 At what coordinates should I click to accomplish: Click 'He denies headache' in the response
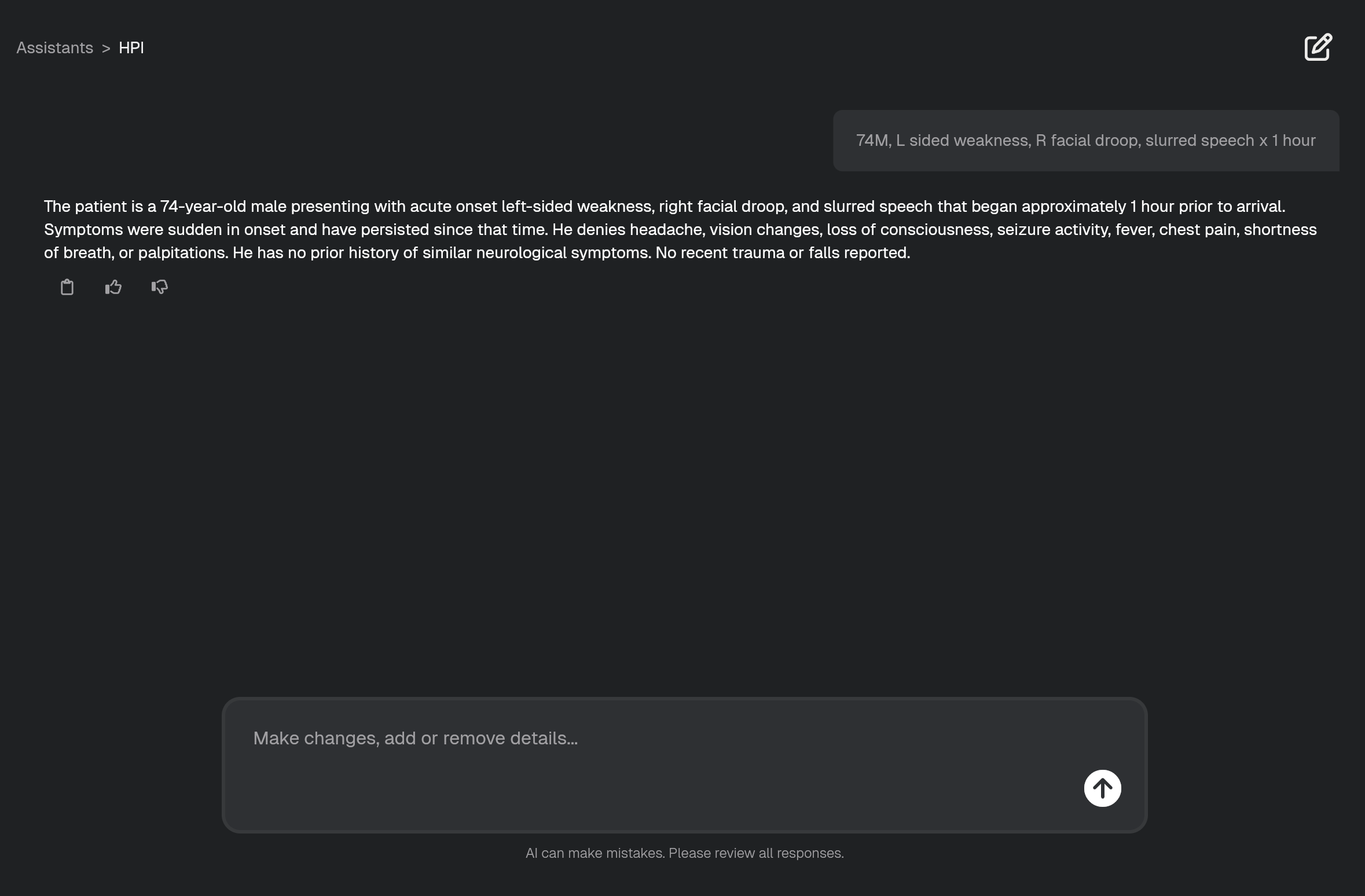(x=627, y=230)
